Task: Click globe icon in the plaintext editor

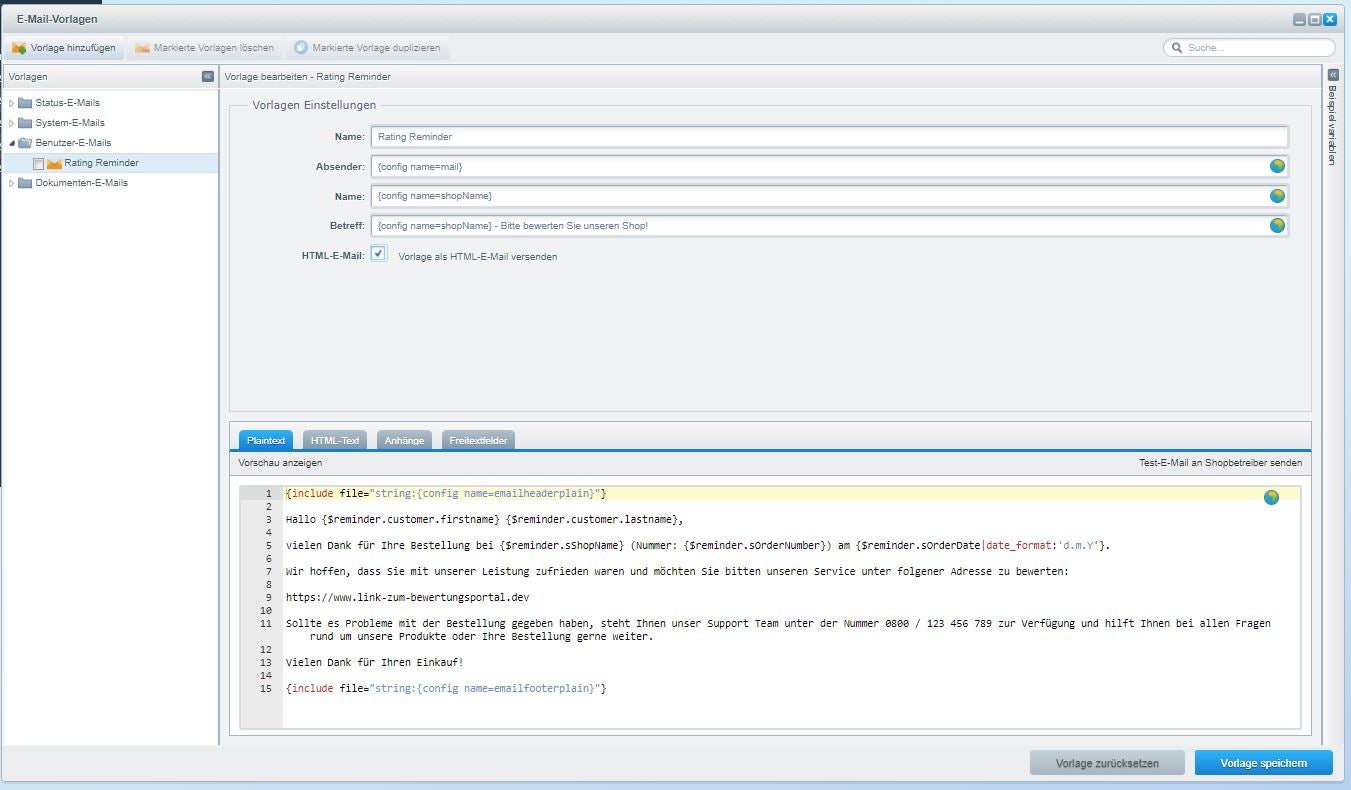Action: pyautogui.click(x=1271, y=497)
